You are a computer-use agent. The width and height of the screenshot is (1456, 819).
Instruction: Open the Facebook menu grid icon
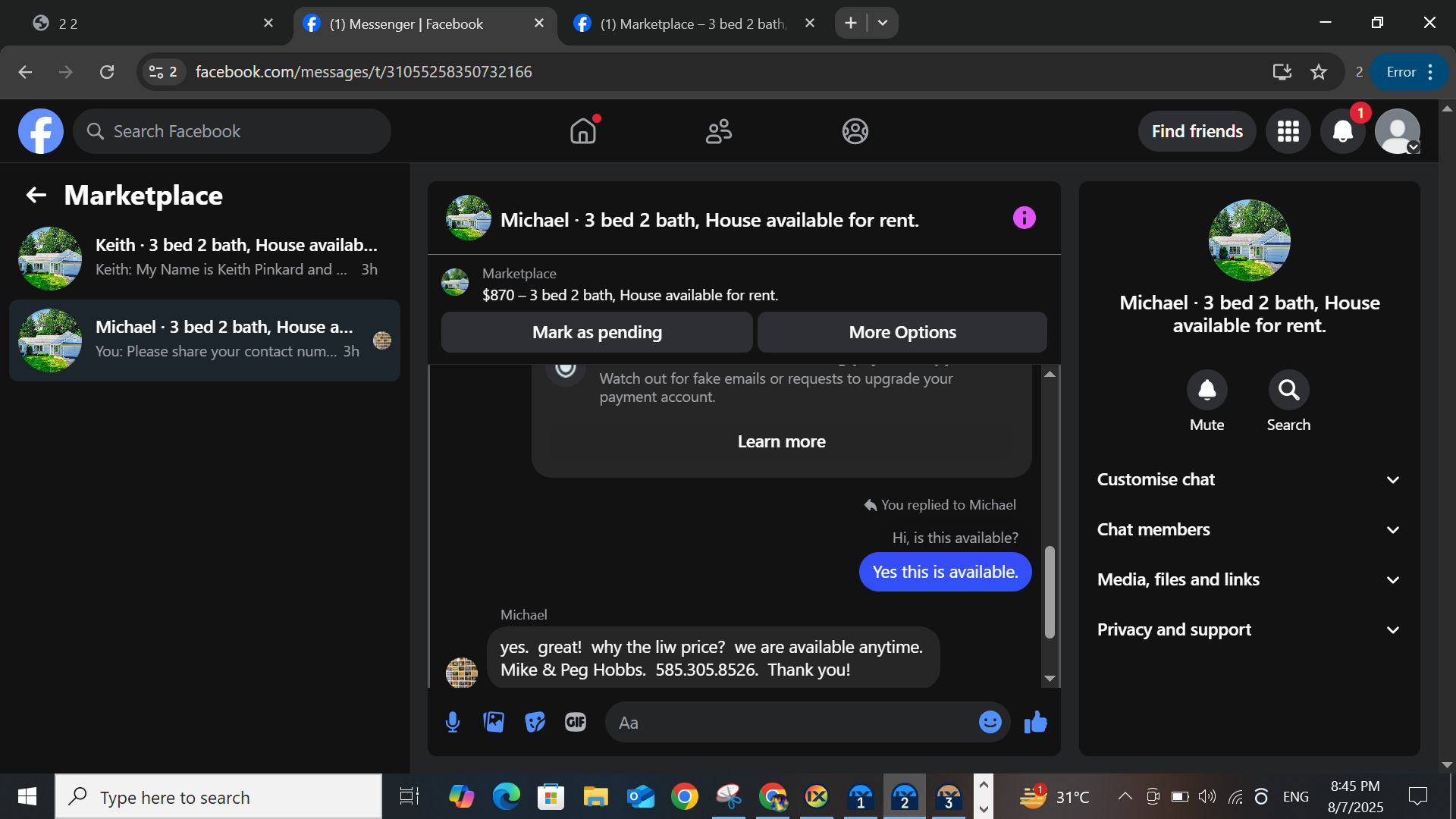tap(1288, 131)
